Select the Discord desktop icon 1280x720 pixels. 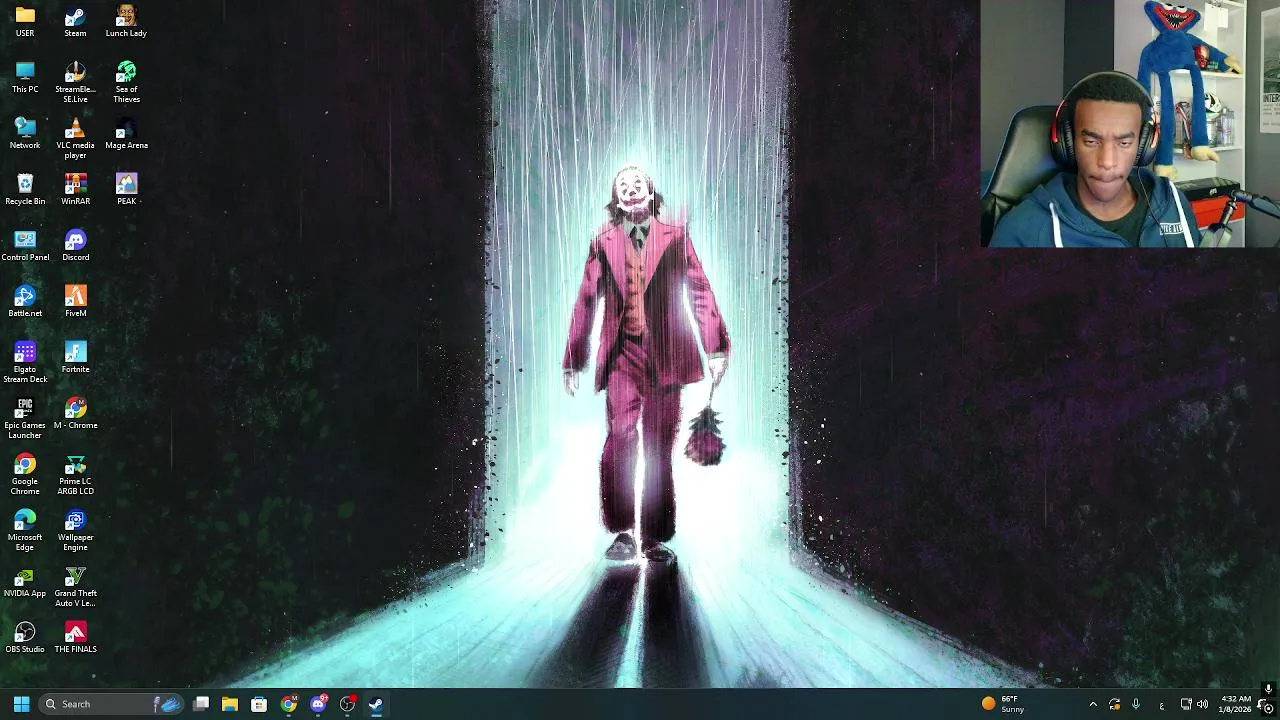(x=75, y=246)
